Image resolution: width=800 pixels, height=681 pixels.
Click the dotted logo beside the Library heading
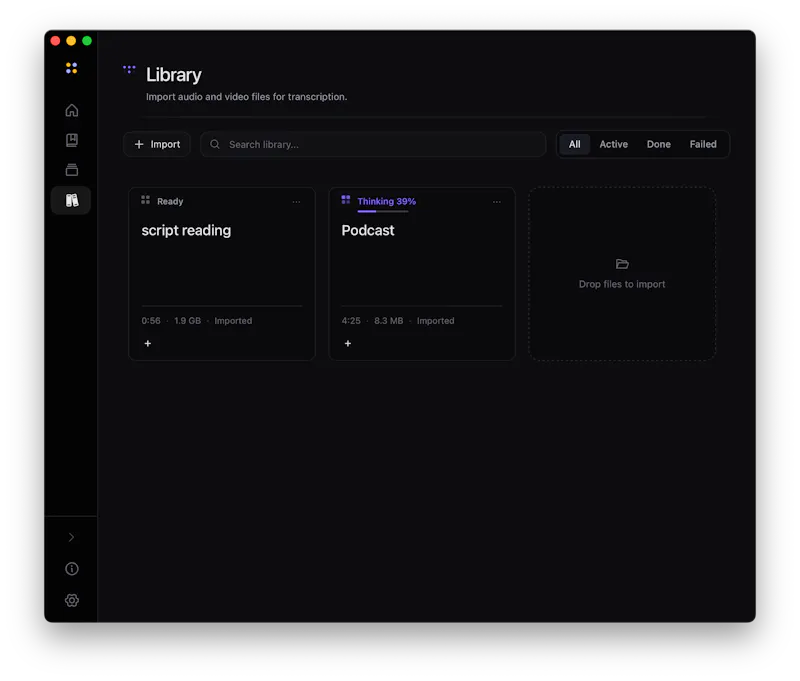(x=129, y=69)
